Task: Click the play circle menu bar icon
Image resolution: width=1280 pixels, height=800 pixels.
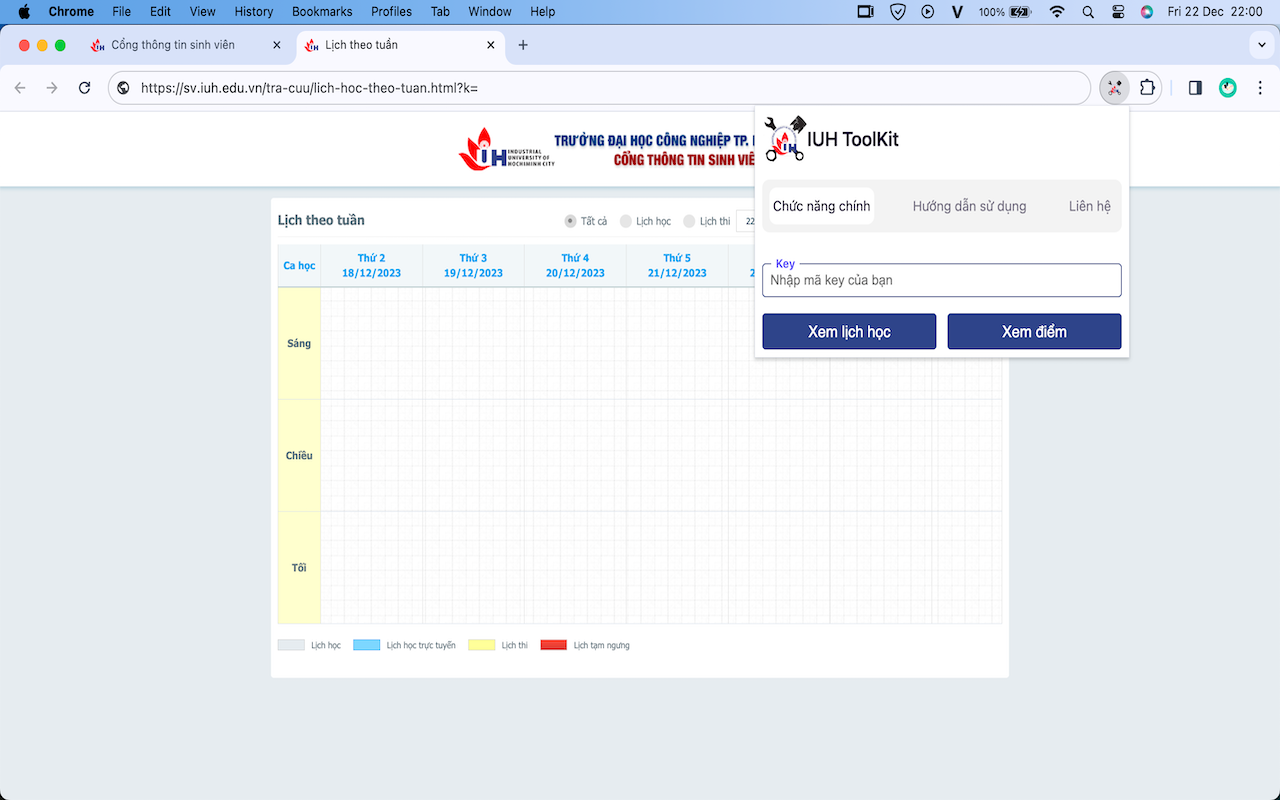Action: tap(928, 12)
